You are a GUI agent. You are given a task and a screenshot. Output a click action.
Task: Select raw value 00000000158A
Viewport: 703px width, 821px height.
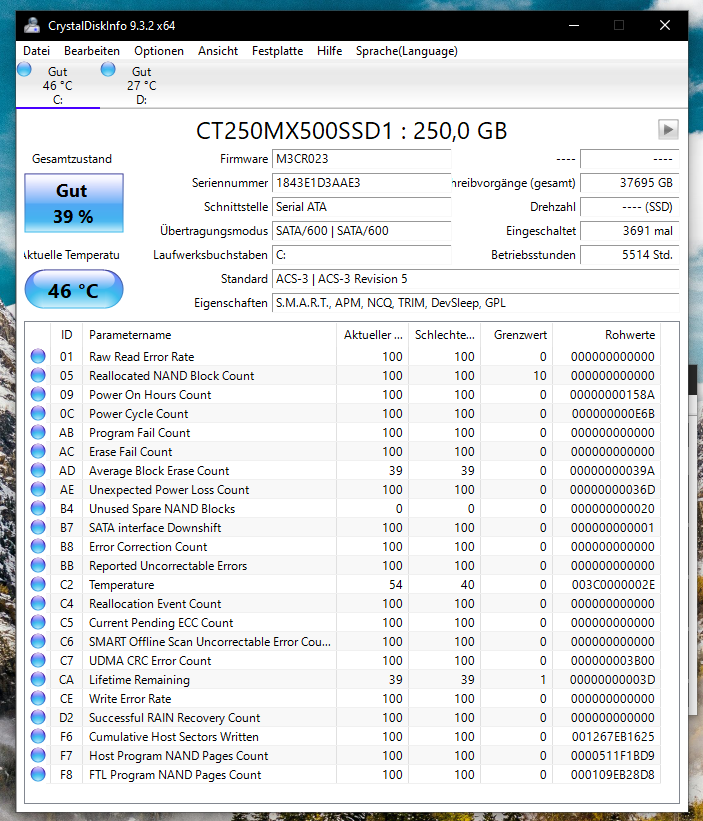[612, 394]
